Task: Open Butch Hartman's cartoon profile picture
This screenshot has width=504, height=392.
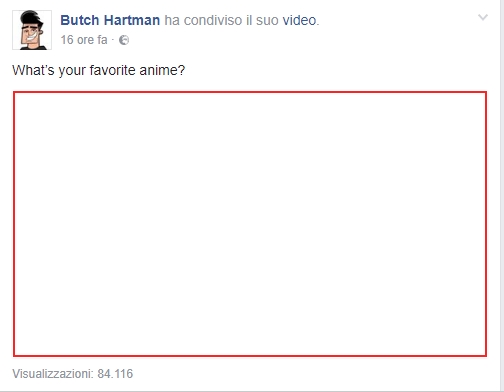Action: (x=32, y=30)
